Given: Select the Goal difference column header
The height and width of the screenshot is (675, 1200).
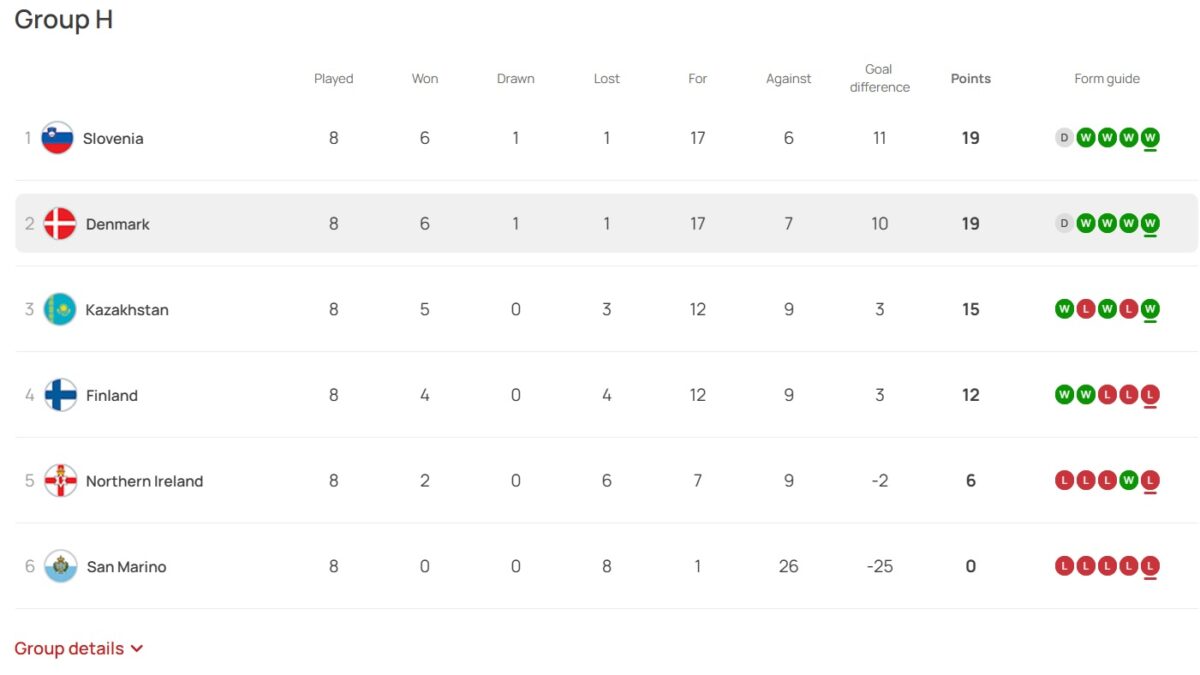Looking at the screenshot, I should pos(880,78).
